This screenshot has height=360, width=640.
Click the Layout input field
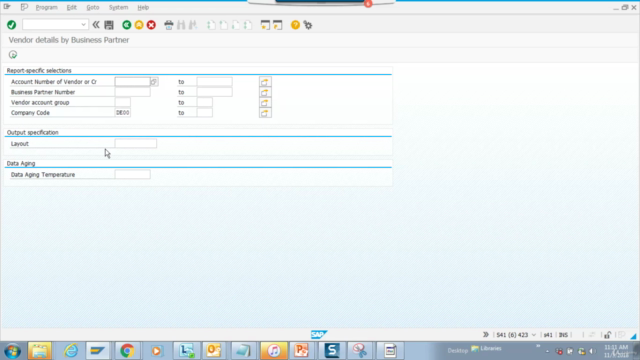136,144
